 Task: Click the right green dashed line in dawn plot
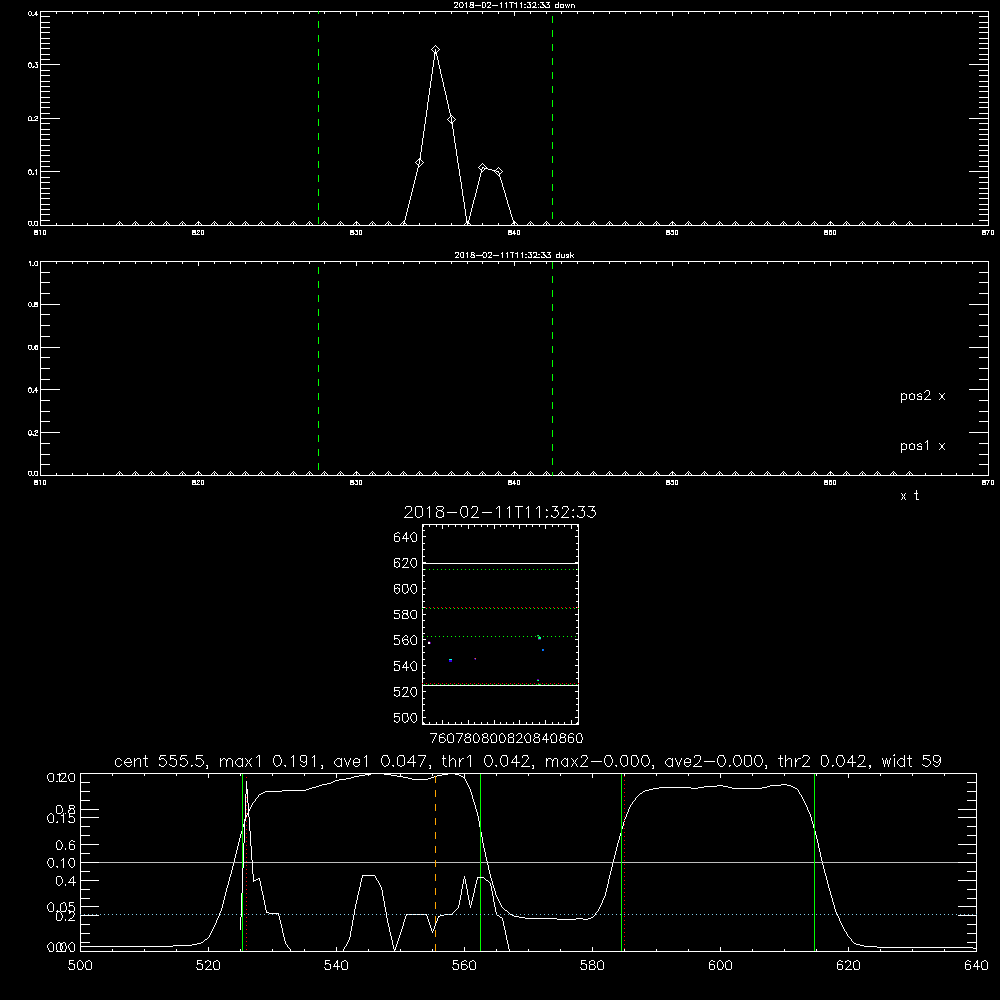tap(552, 118)
